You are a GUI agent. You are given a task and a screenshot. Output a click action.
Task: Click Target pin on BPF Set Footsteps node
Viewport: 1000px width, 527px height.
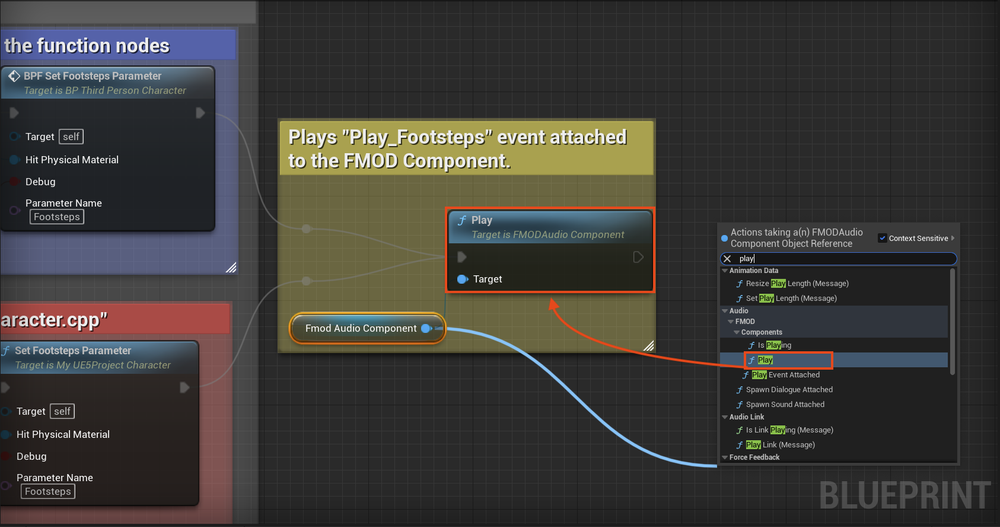[x=15, y=137]
